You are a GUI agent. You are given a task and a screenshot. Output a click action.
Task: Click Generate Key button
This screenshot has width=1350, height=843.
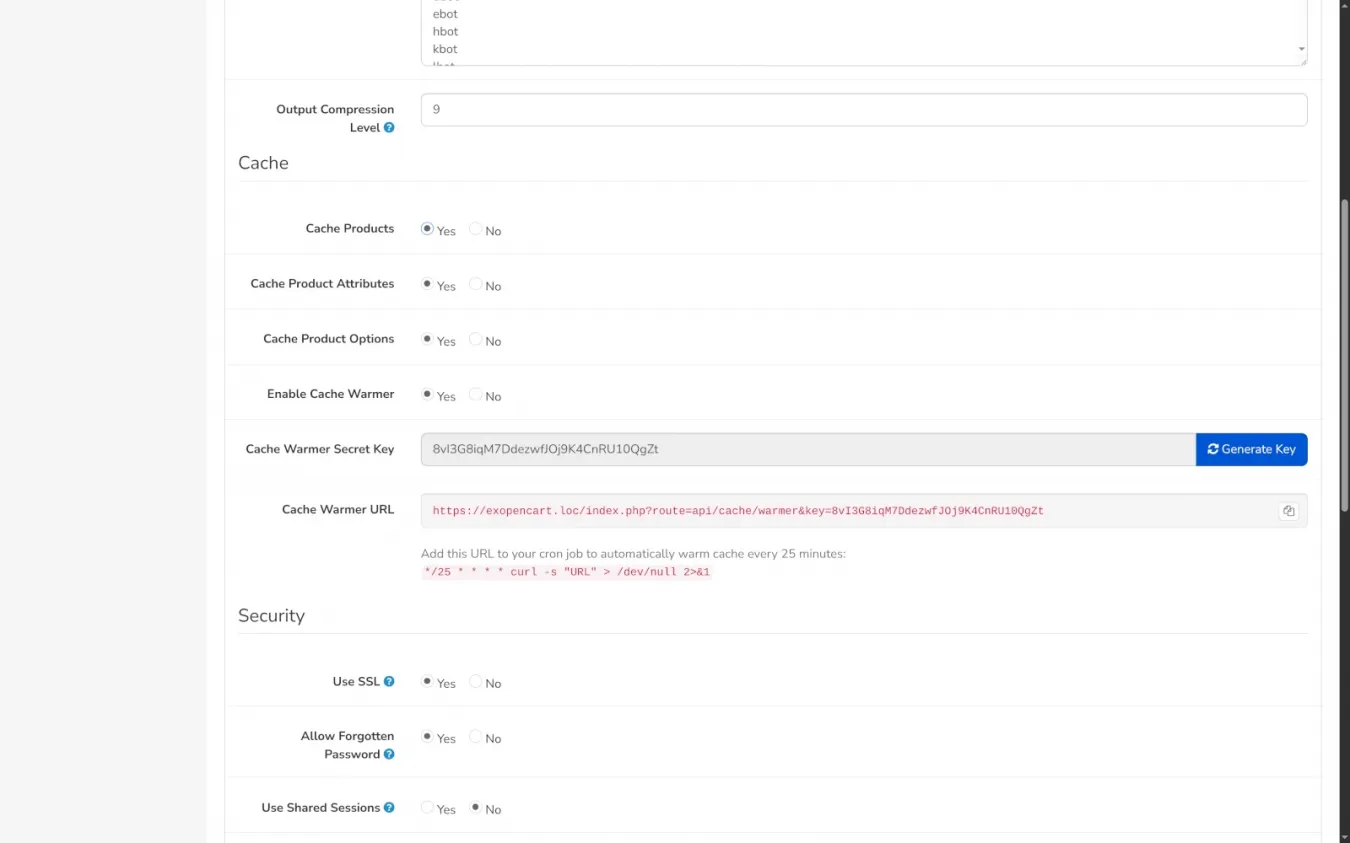coord(1251,449)
